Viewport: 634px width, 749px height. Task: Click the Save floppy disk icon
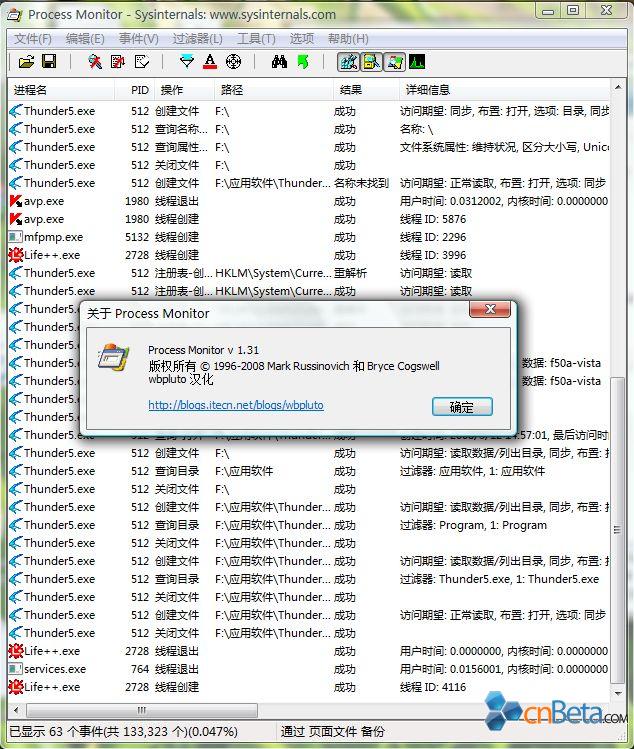[x=49, y=62]
